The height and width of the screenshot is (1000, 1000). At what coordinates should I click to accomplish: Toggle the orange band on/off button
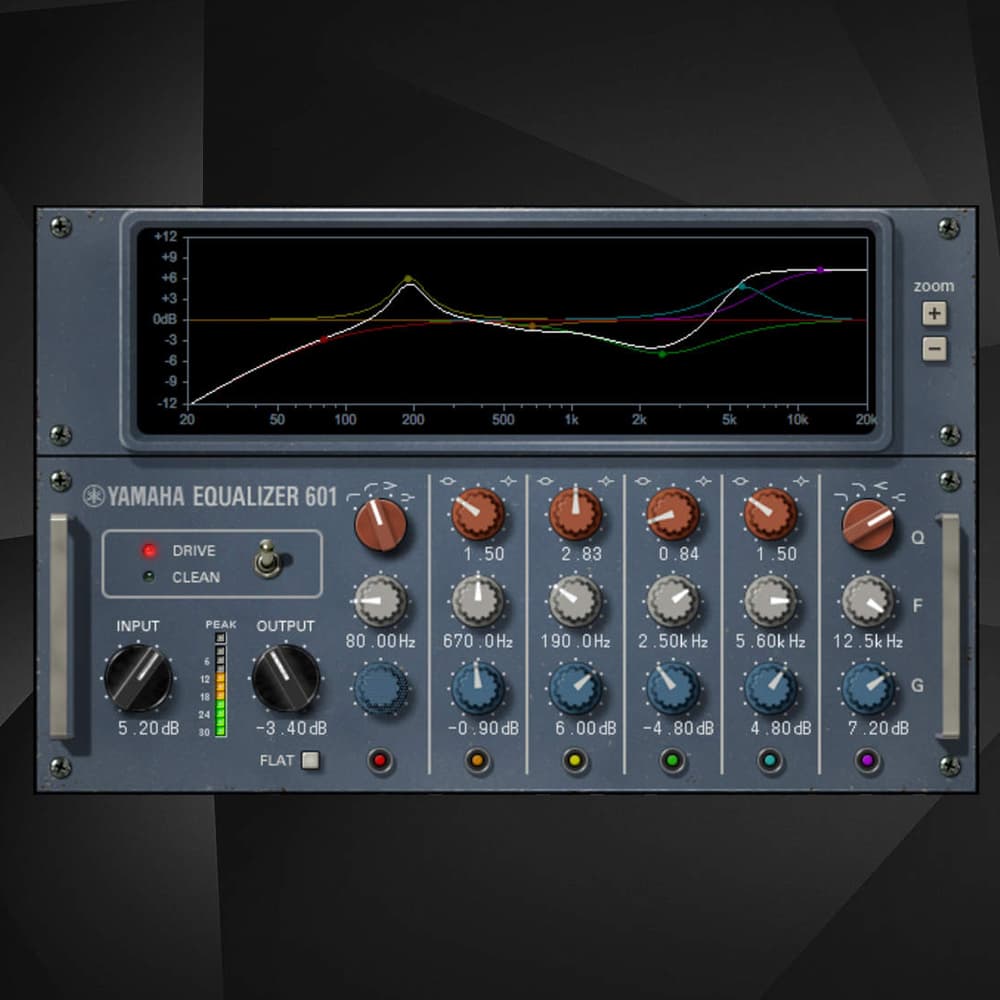click(478, 760)
